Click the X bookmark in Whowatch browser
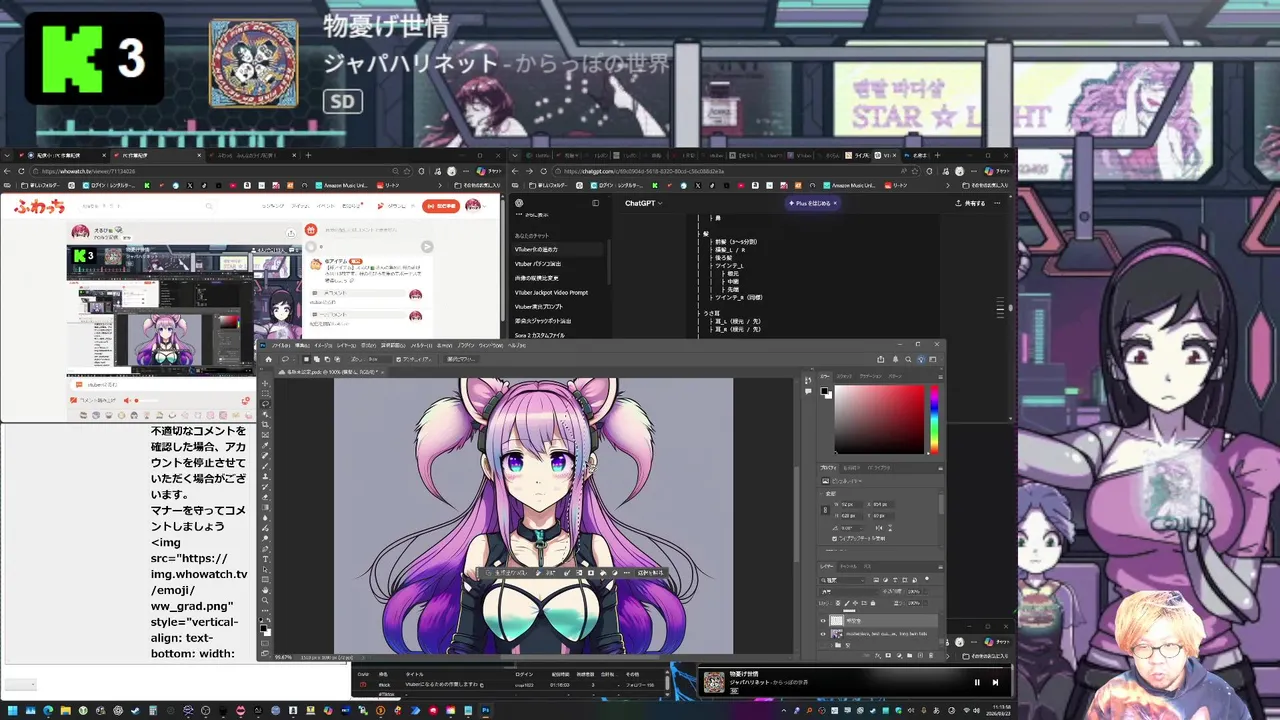The image size is (1280, 720). click(190, 185)
